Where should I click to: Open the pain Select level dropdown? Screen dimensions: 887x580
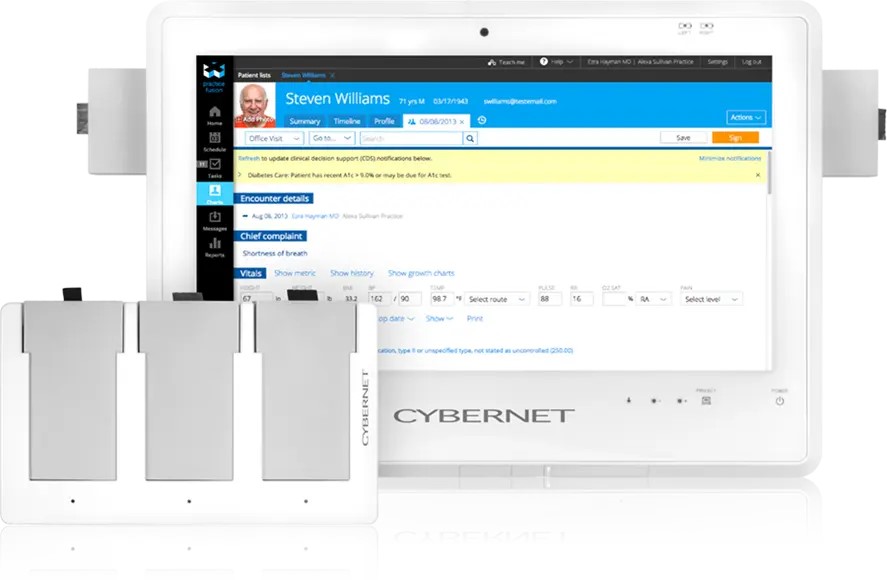pyautogui.click(x=711, y=299)
